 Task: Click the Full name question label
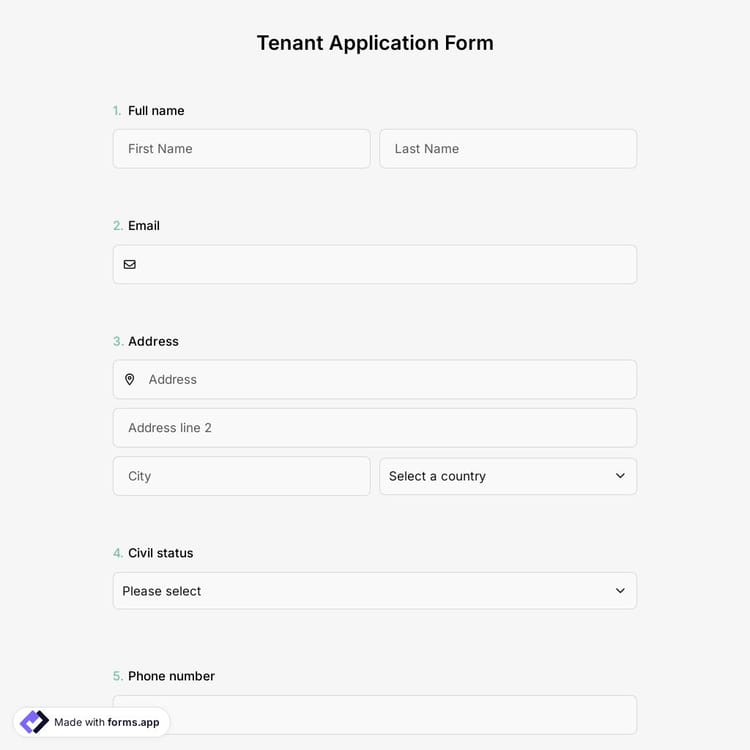(x=156, y=111)
